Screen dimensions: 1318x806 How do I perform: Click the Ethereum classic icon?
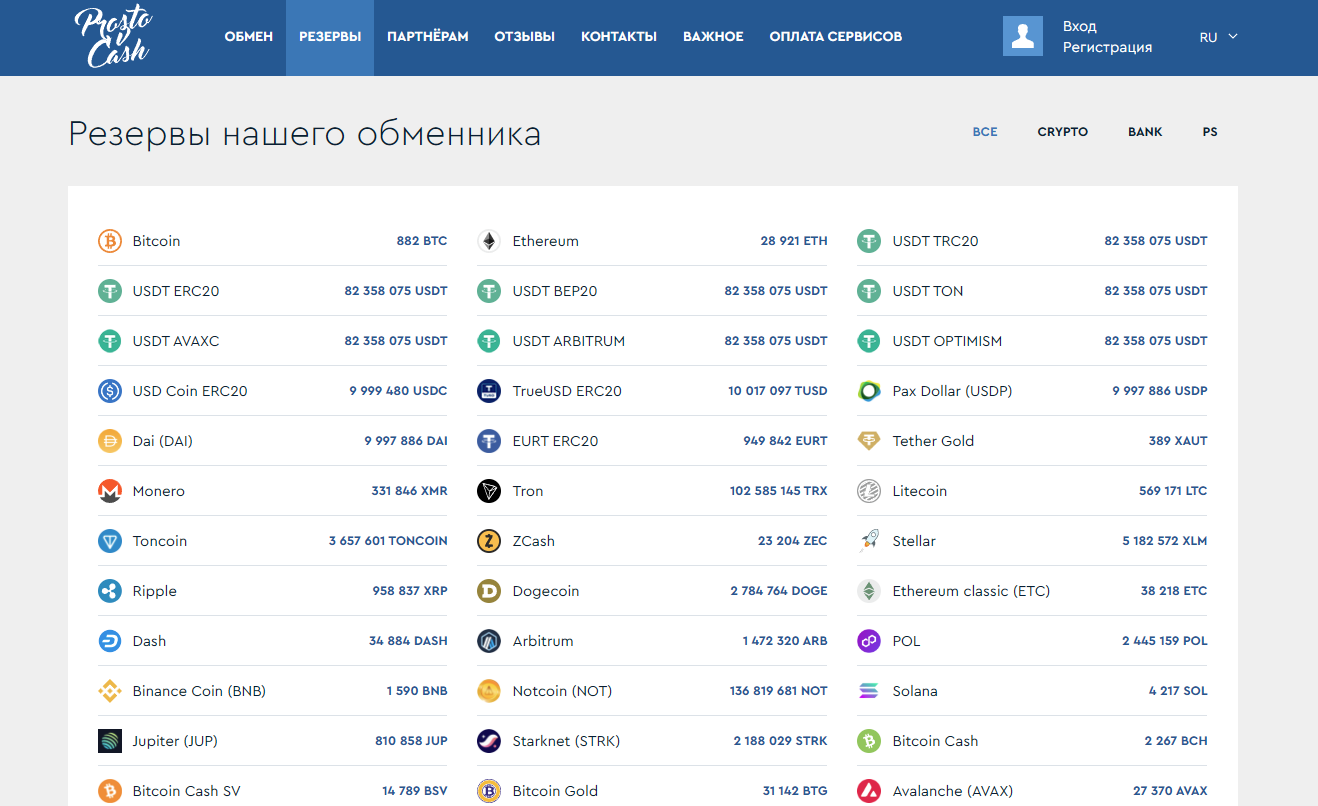[x=869, y=591]
